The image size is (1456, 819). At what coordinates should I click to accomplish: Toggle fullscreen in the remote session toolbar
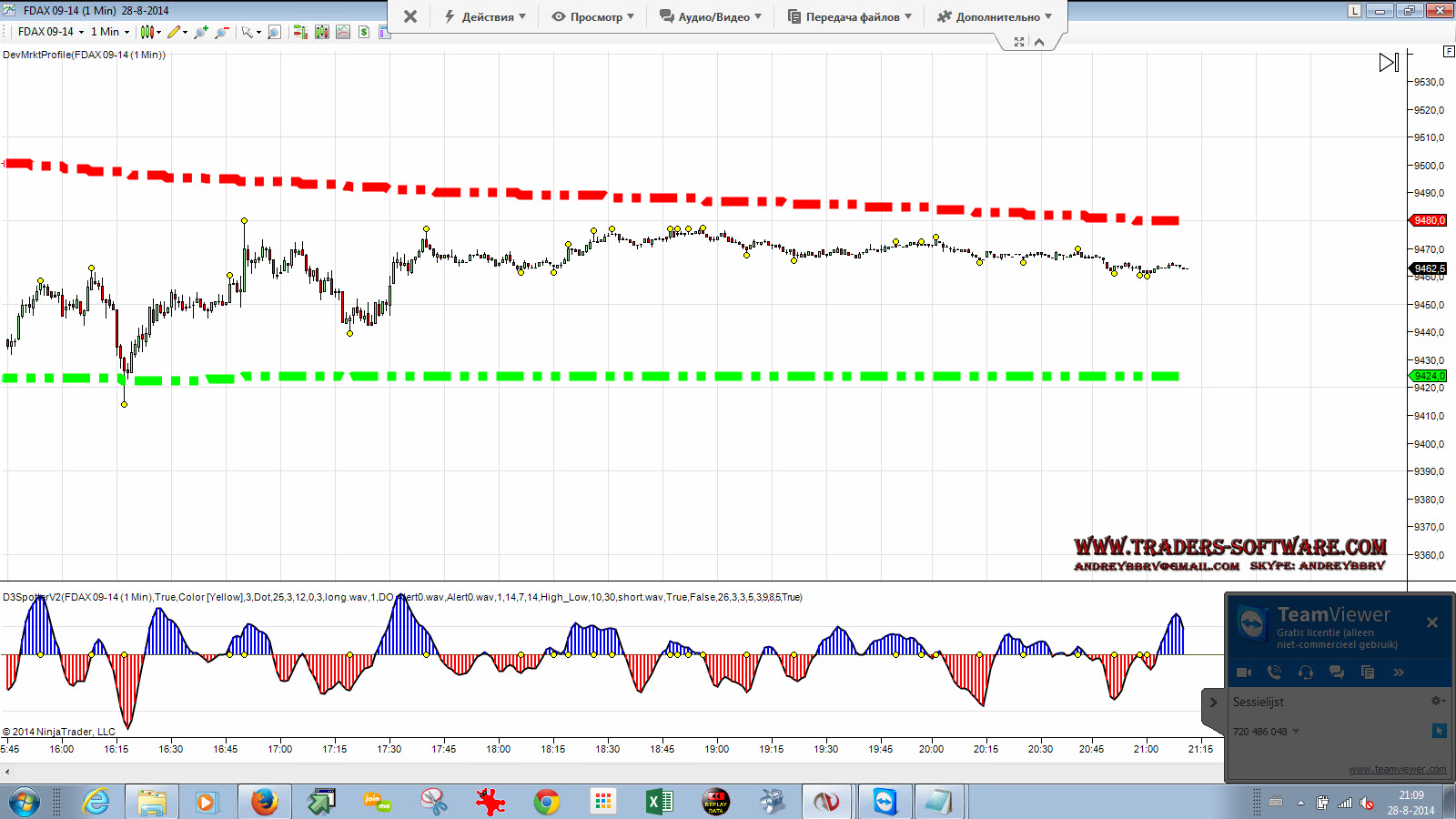1019,42
